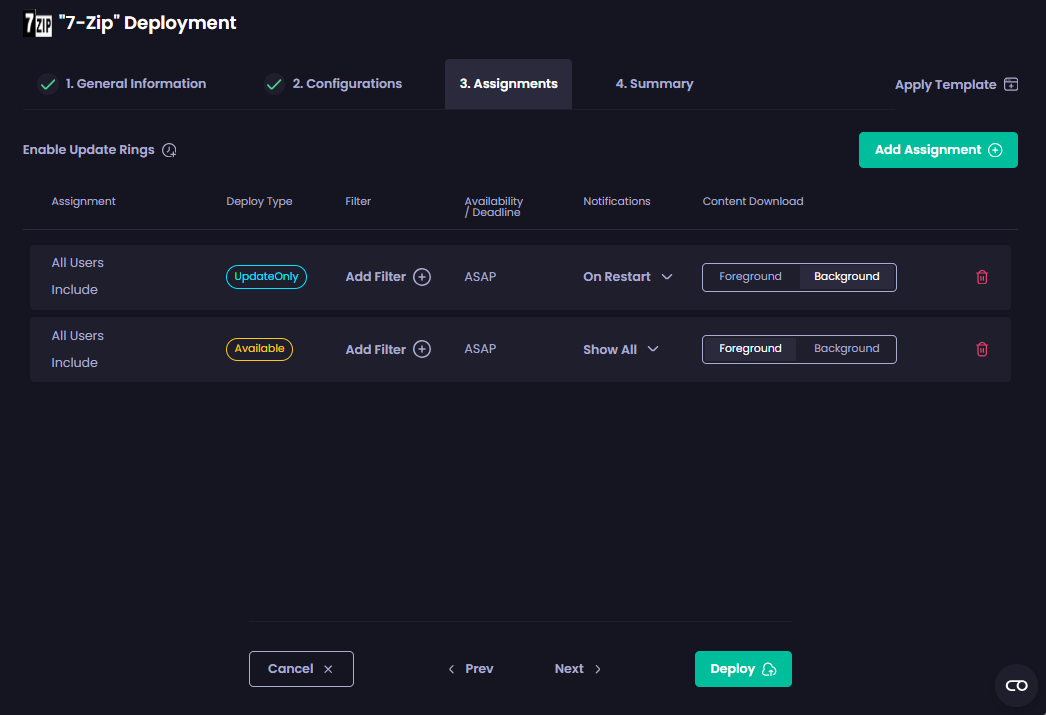Click the plus icon on Add Assignment
Image resolution: width=1046 pixels, height=715 pixels.
[x=995, y=149]
